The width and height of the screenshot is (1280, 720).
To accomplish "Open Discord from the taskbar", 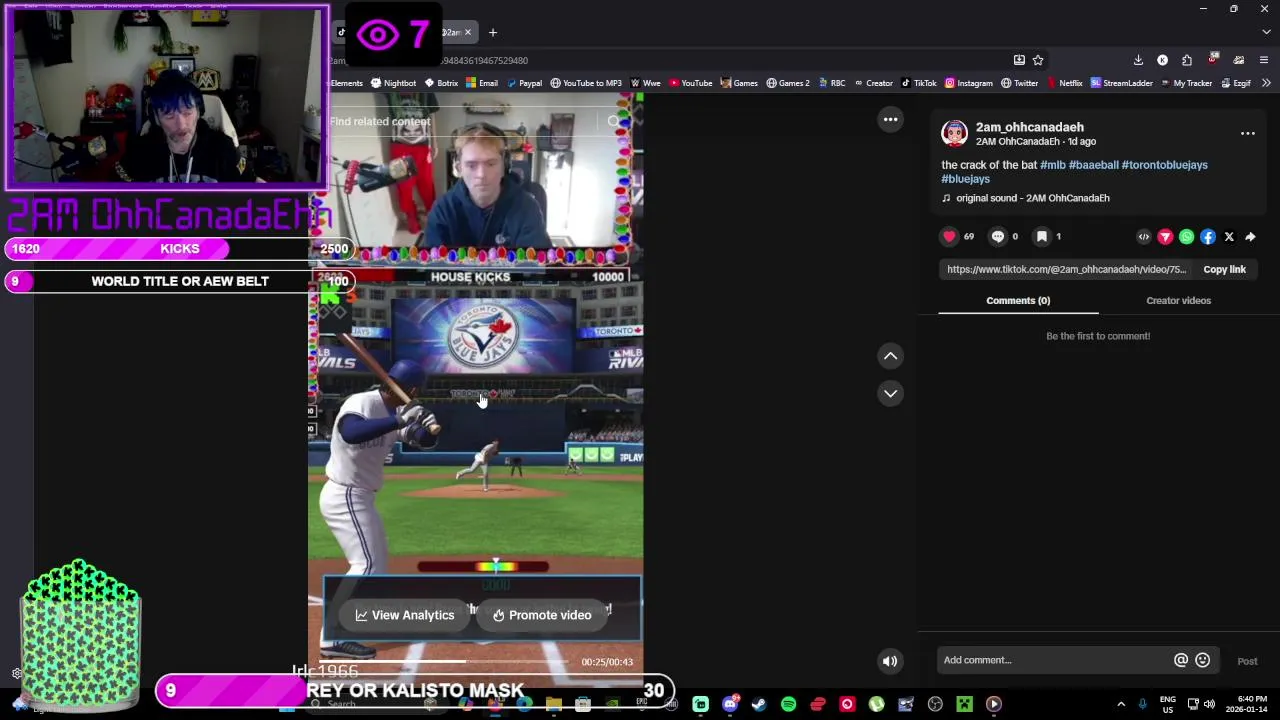I will 730,704.
